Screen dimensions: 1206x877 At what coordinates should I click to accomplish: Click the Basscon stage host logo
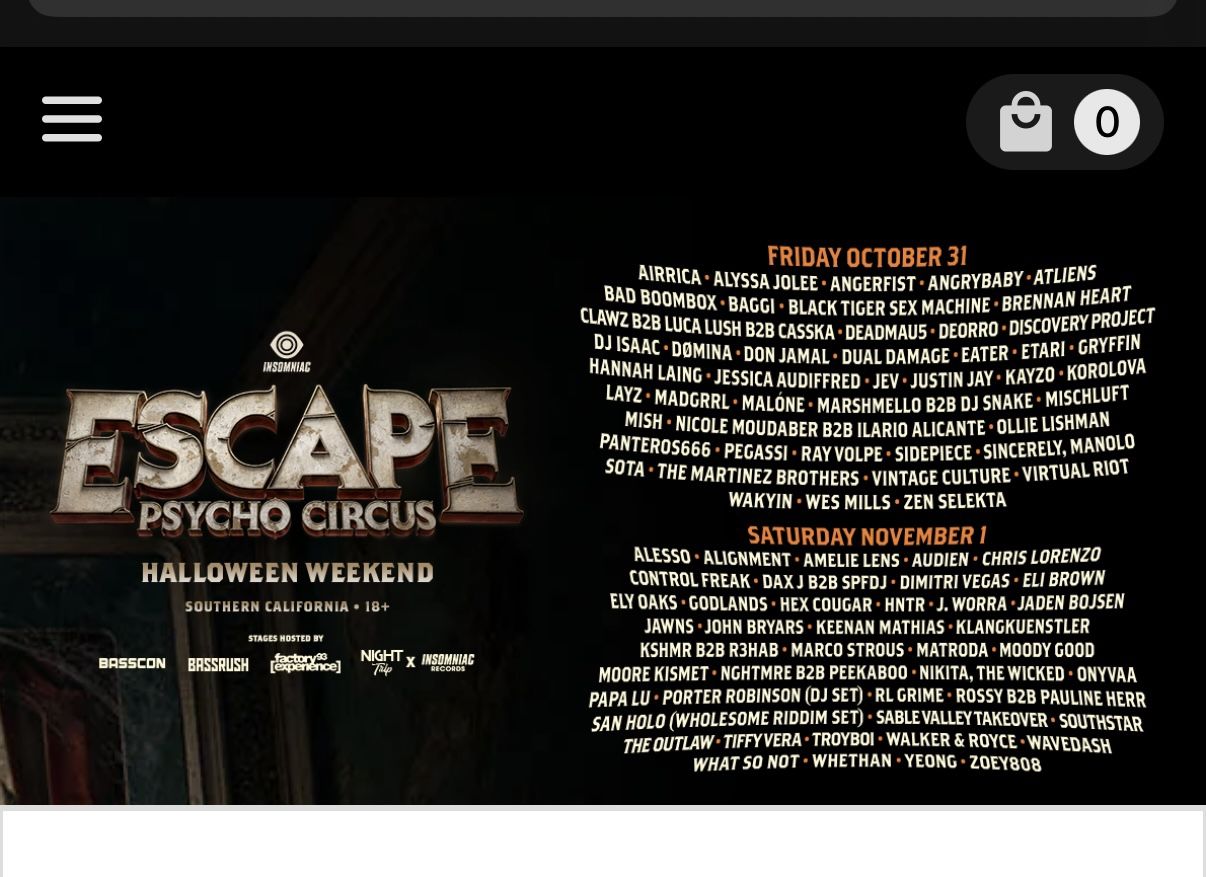[x=132, y=663]
